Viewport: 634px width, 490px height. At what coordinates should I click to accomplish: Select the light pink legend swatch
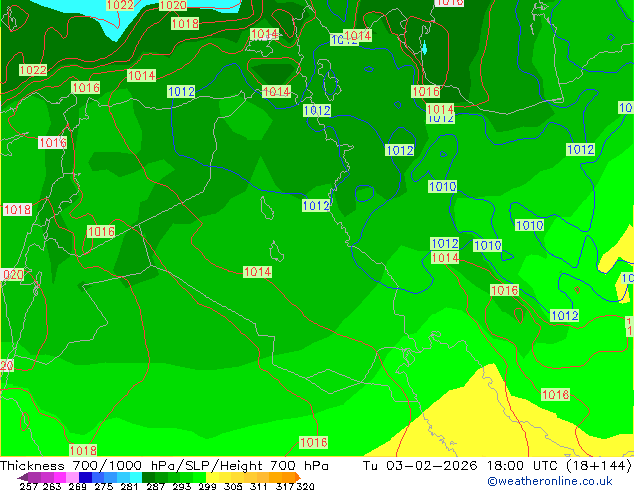(72, 477)
